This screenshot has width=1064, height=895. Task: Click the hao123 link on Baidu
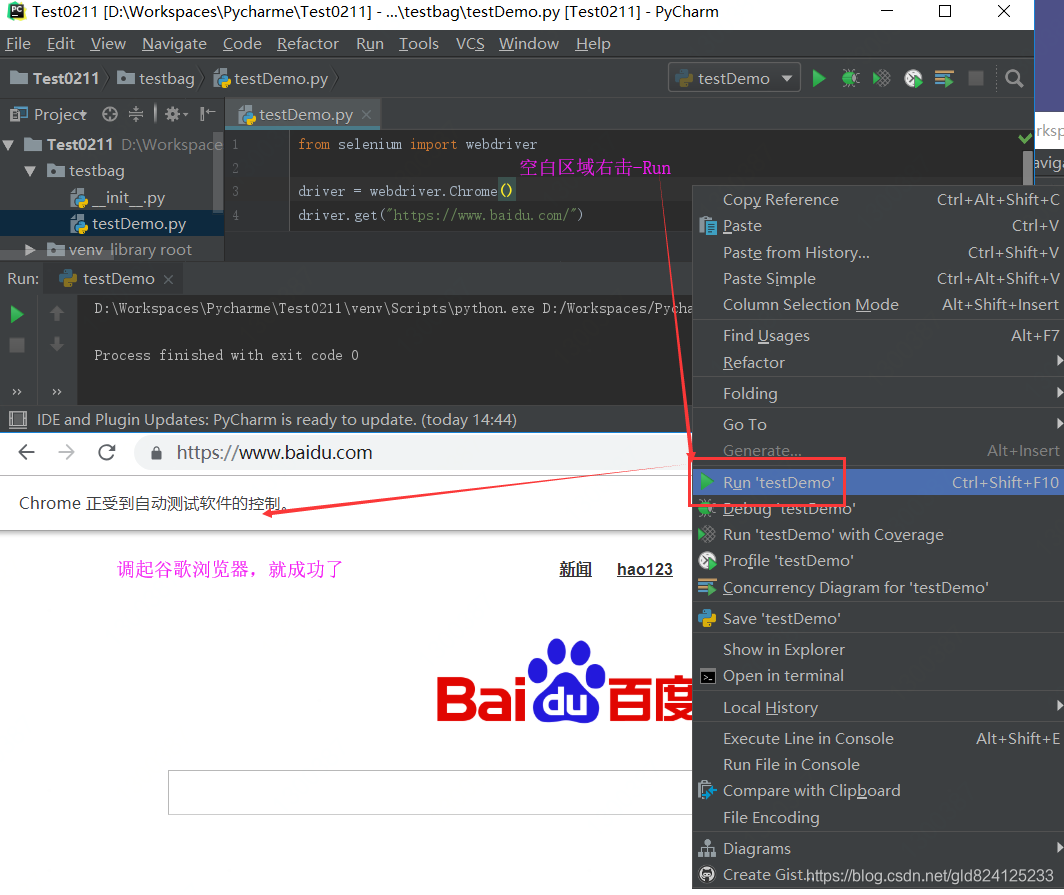[x=645, y=569]
